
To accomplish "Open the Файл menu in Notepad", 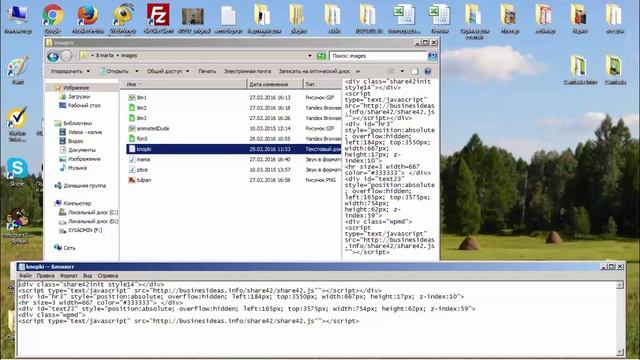I will click(25, 276).
